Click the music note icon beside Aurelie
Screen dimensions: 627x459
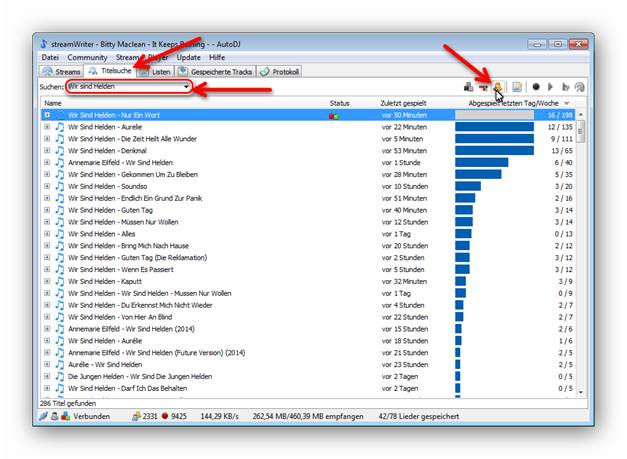(x=60, y=127)
